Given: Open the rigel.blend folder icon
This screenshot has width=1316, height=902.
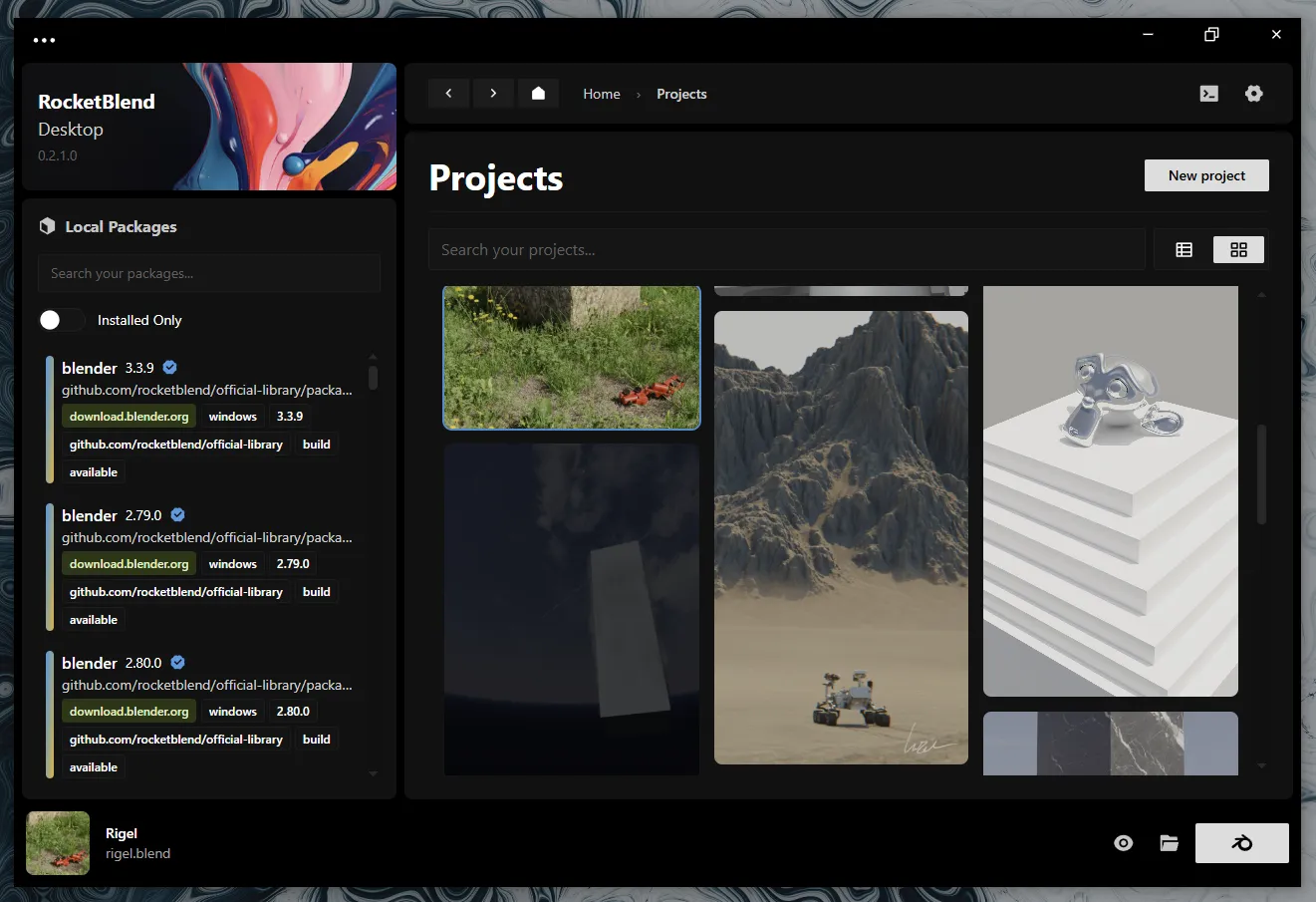Looking at the screenshot, I should coord(1168,842).
